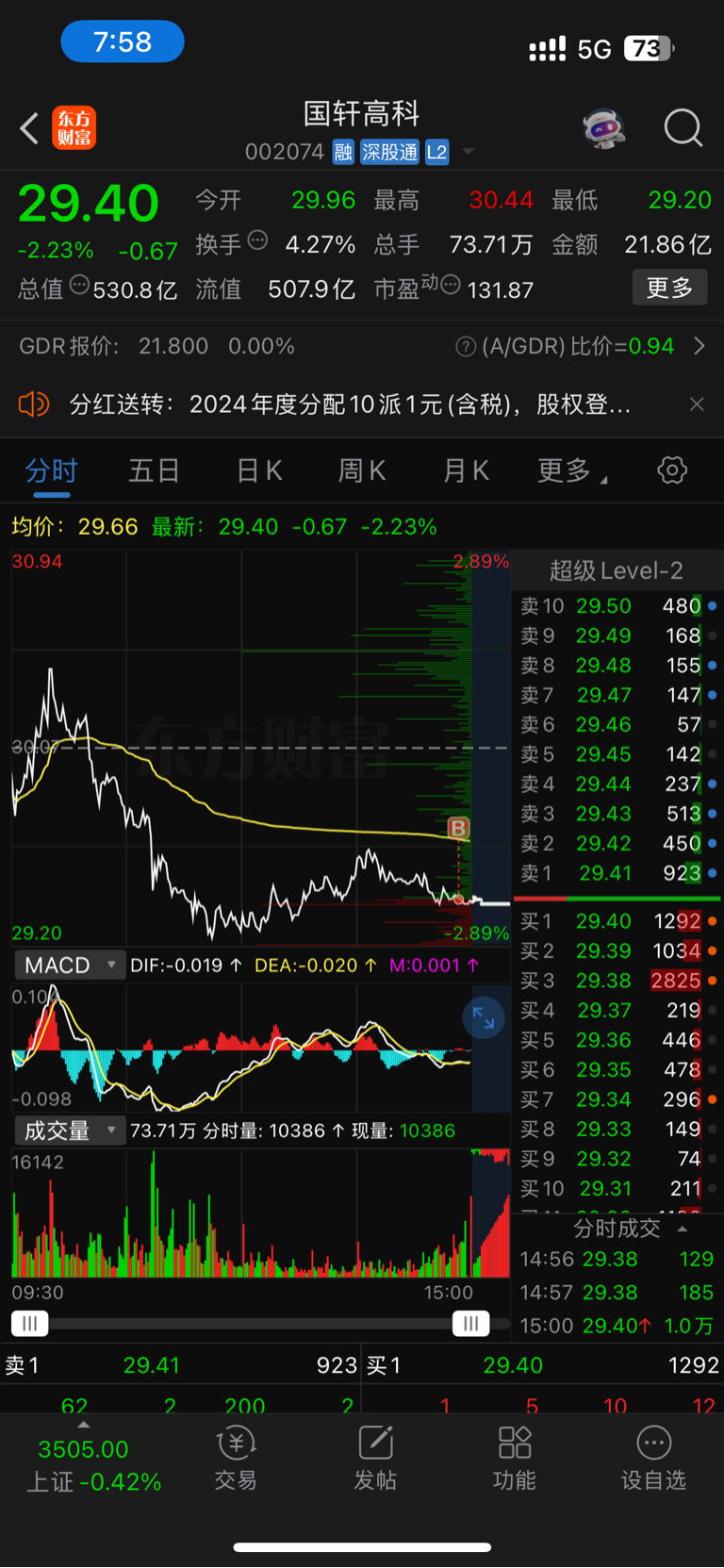
Task: Select the 卖10 29.50 order row
Action: pos(617,606)
